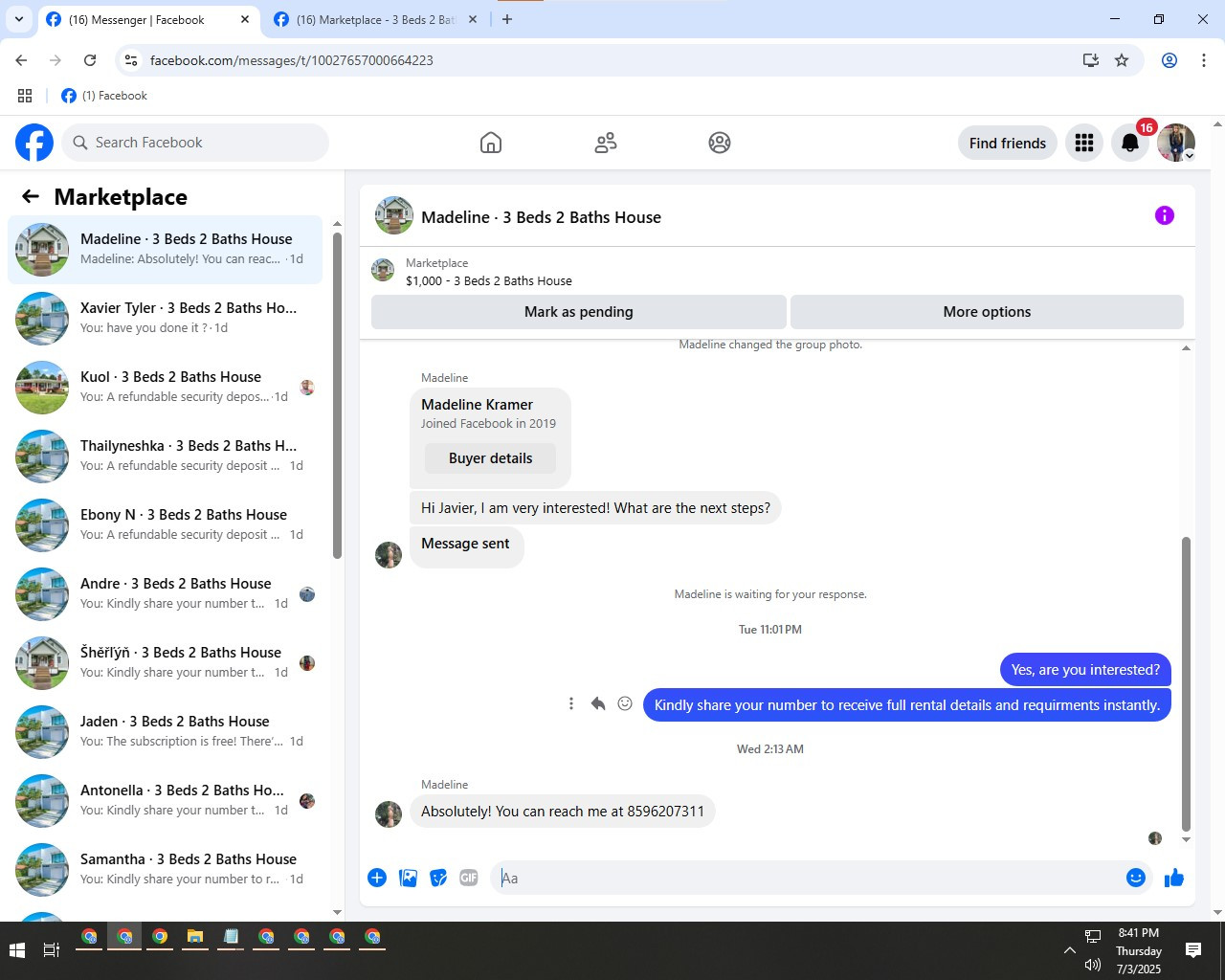Open the three-dot menu beside the message
1225x980 pixels.
click(571, 703)
